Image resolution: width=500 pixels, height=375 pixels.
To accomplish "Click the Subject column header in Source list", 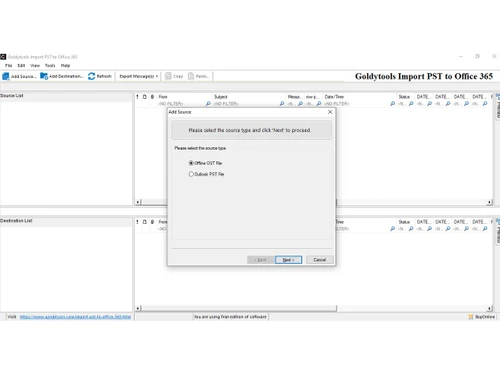I will click(x=249, y=97).
